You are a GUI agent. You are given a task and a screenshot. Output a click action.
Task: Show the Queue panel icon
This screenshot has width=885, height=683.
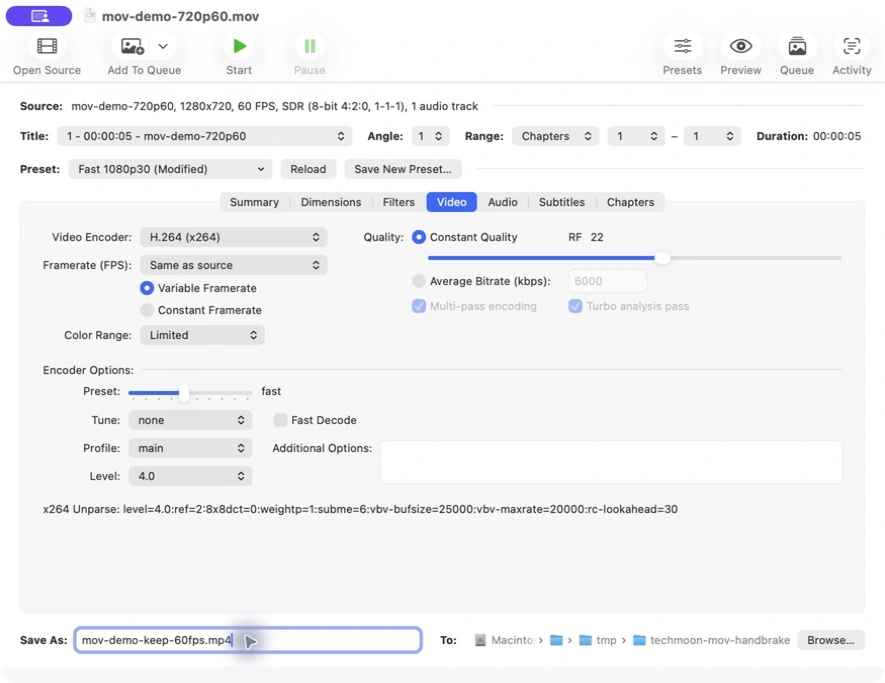coord(797,46)
